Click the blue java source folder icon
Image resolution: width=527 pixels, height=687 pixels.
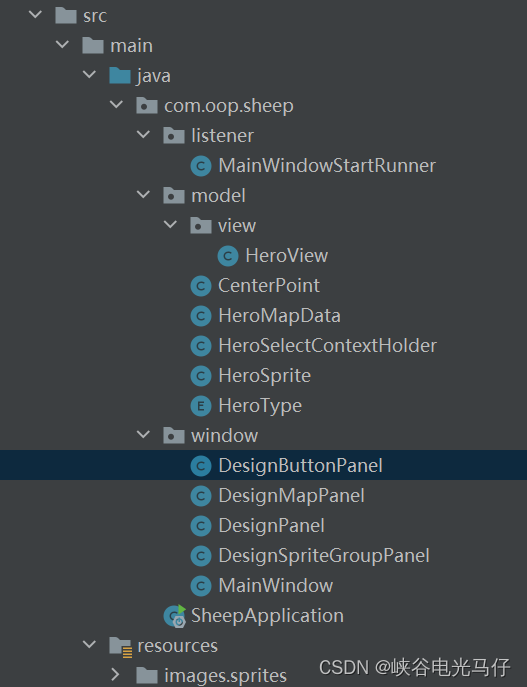pos(120,75)
